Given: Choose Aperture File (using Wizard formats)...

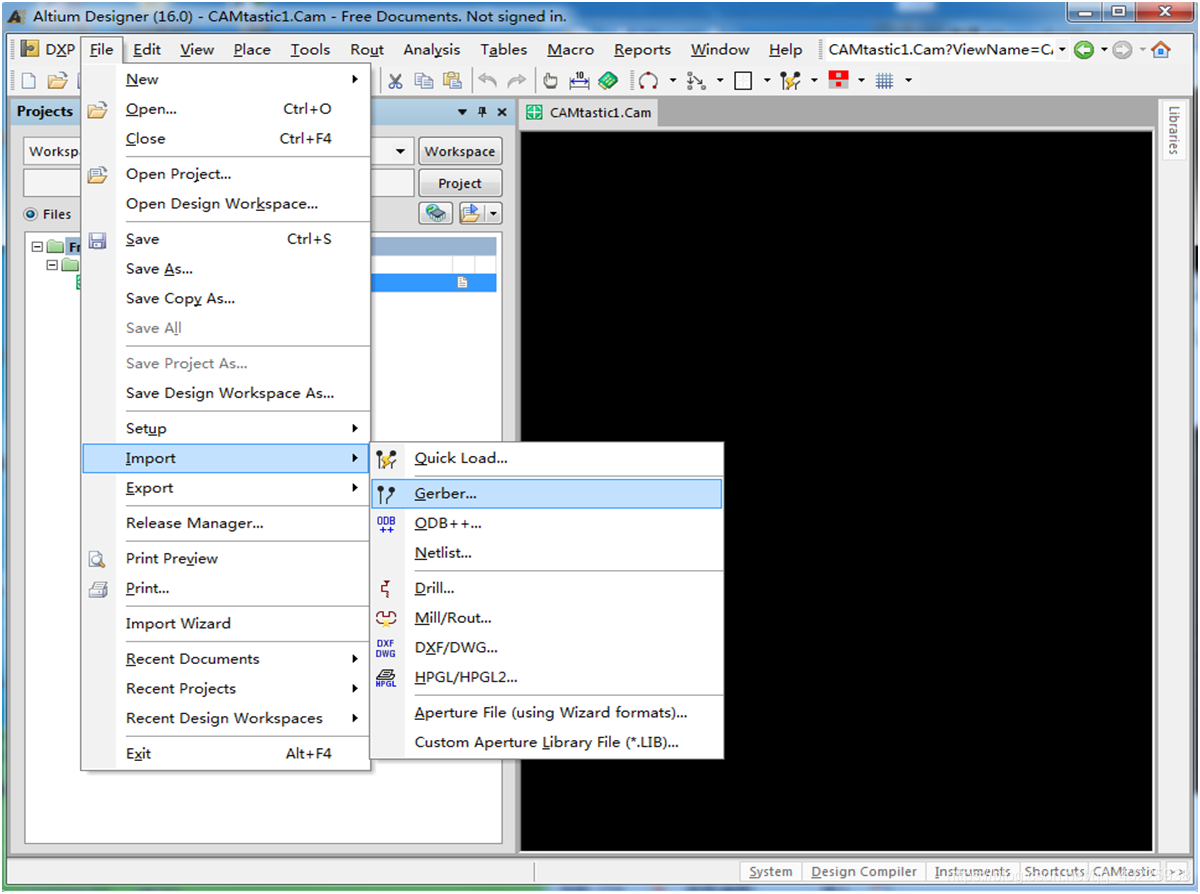Looking at the screenshot, I should coord(546,713).
